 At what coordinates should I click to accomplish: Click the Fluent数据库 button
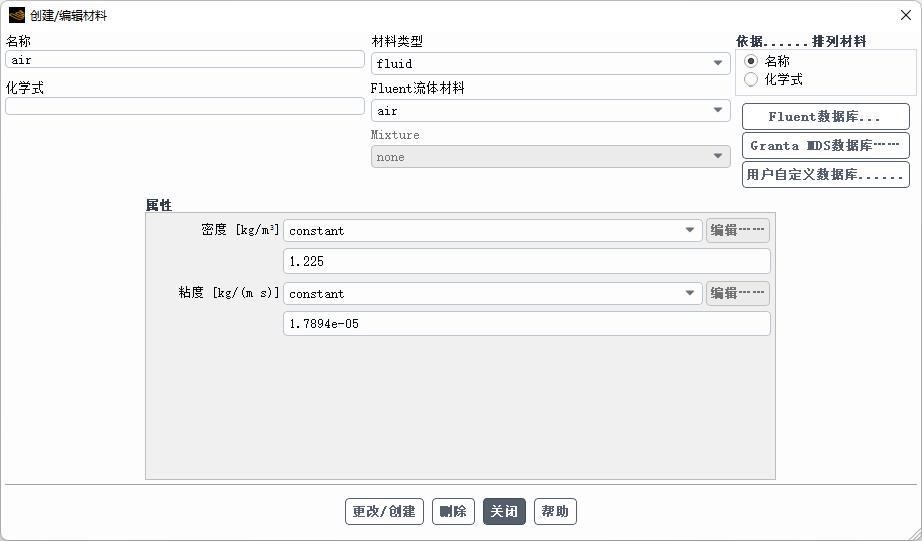[x=826, y=116]
